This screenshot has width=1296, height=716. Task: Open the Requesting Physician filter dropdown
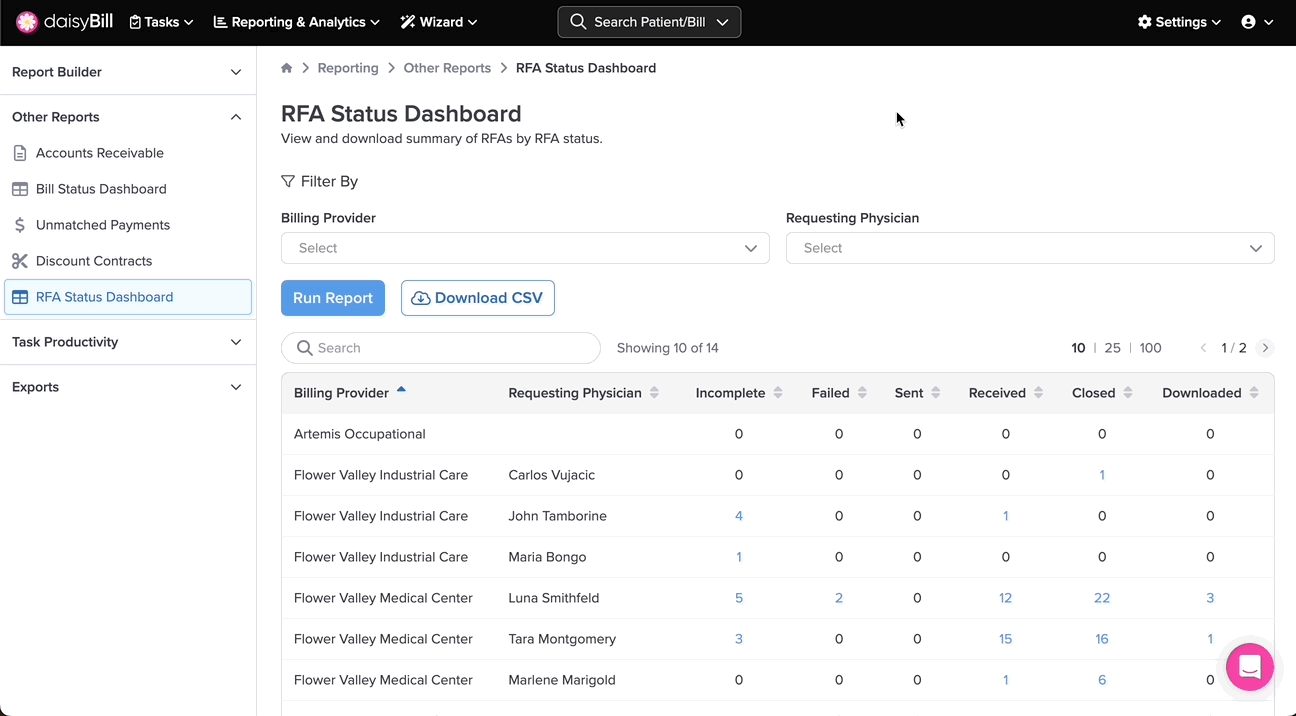(x=1029, y=248)
